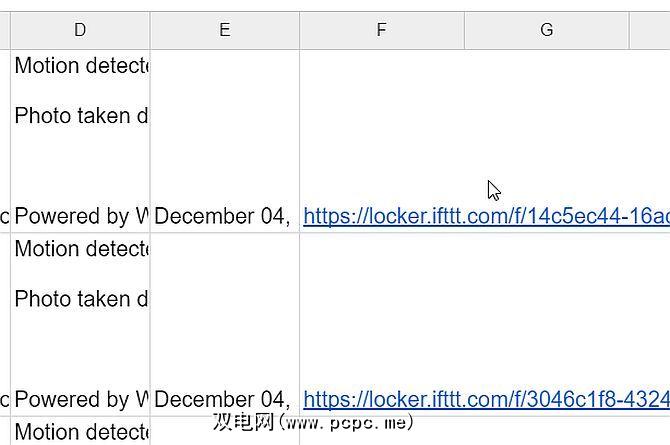Select the first "December 04," date cell

[x=223, y=216]
